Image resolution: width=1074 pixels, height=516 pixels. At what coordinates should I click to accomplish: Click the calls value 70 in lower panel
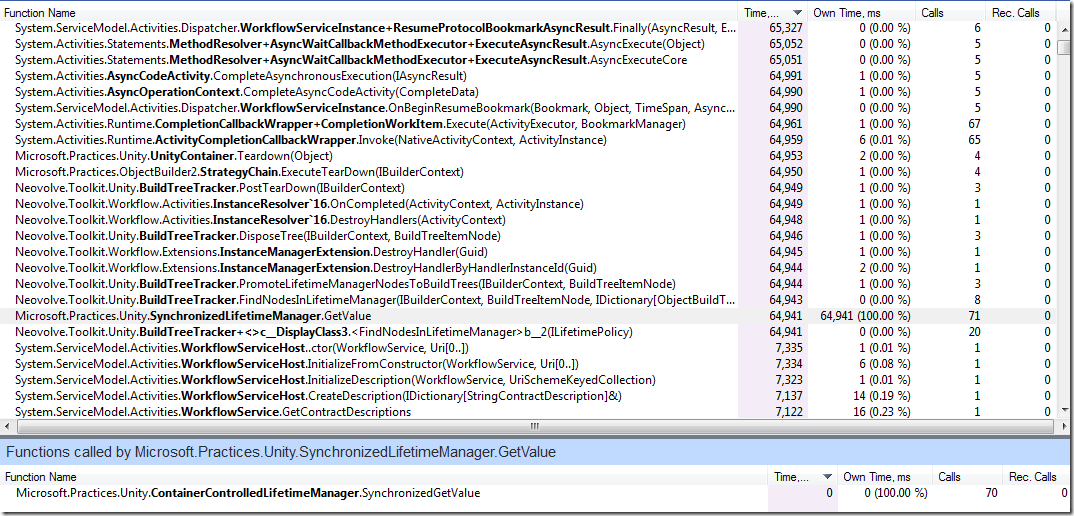point(990,493)
